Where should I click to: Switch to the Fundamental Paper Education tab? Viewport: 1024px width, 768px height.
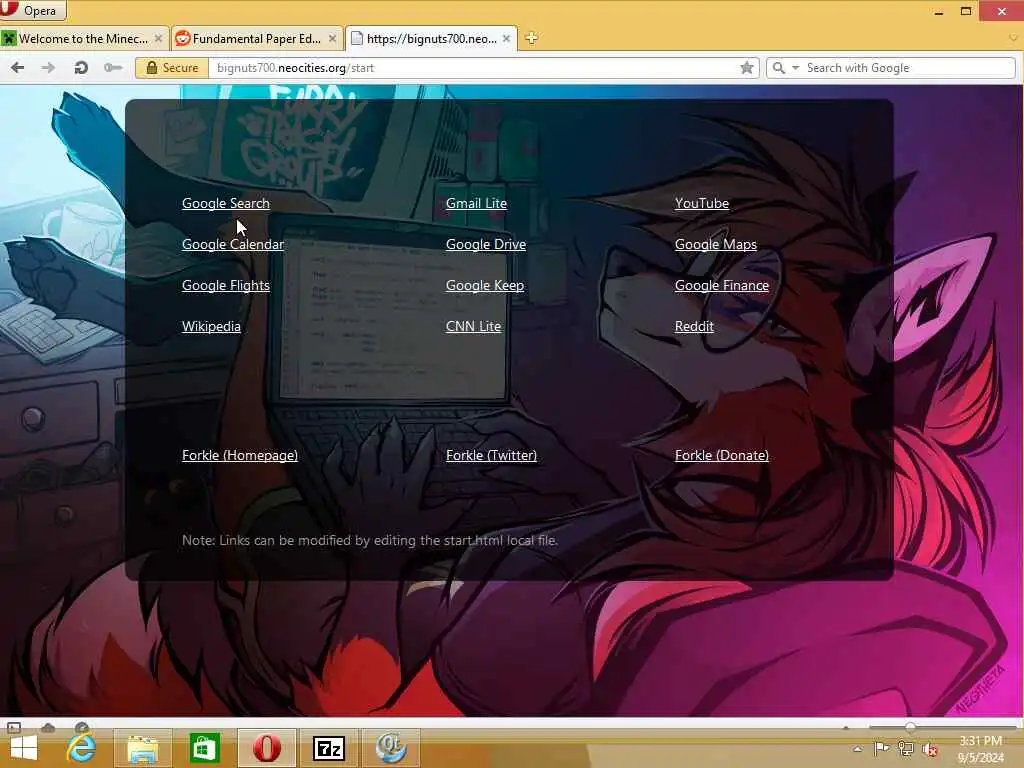coord(257,39)
